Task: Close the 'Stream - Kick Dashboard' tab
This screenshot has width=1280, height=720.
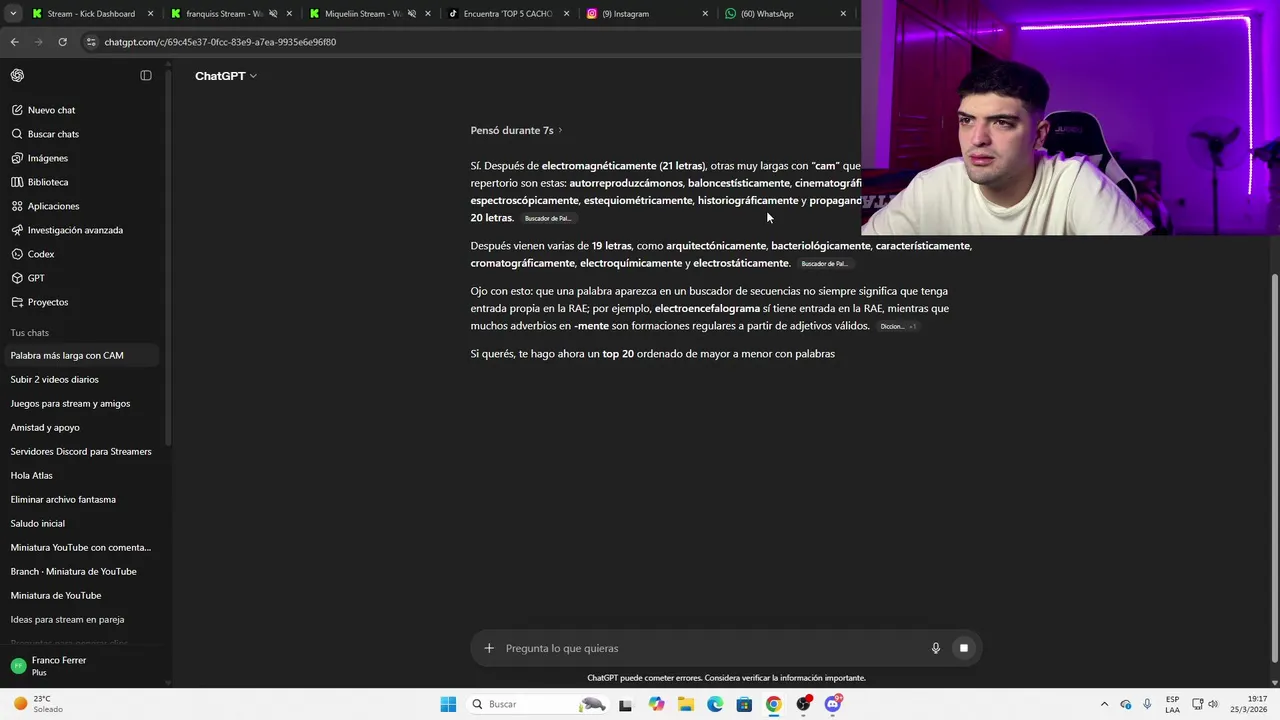Action: click(x=151, y=14)
